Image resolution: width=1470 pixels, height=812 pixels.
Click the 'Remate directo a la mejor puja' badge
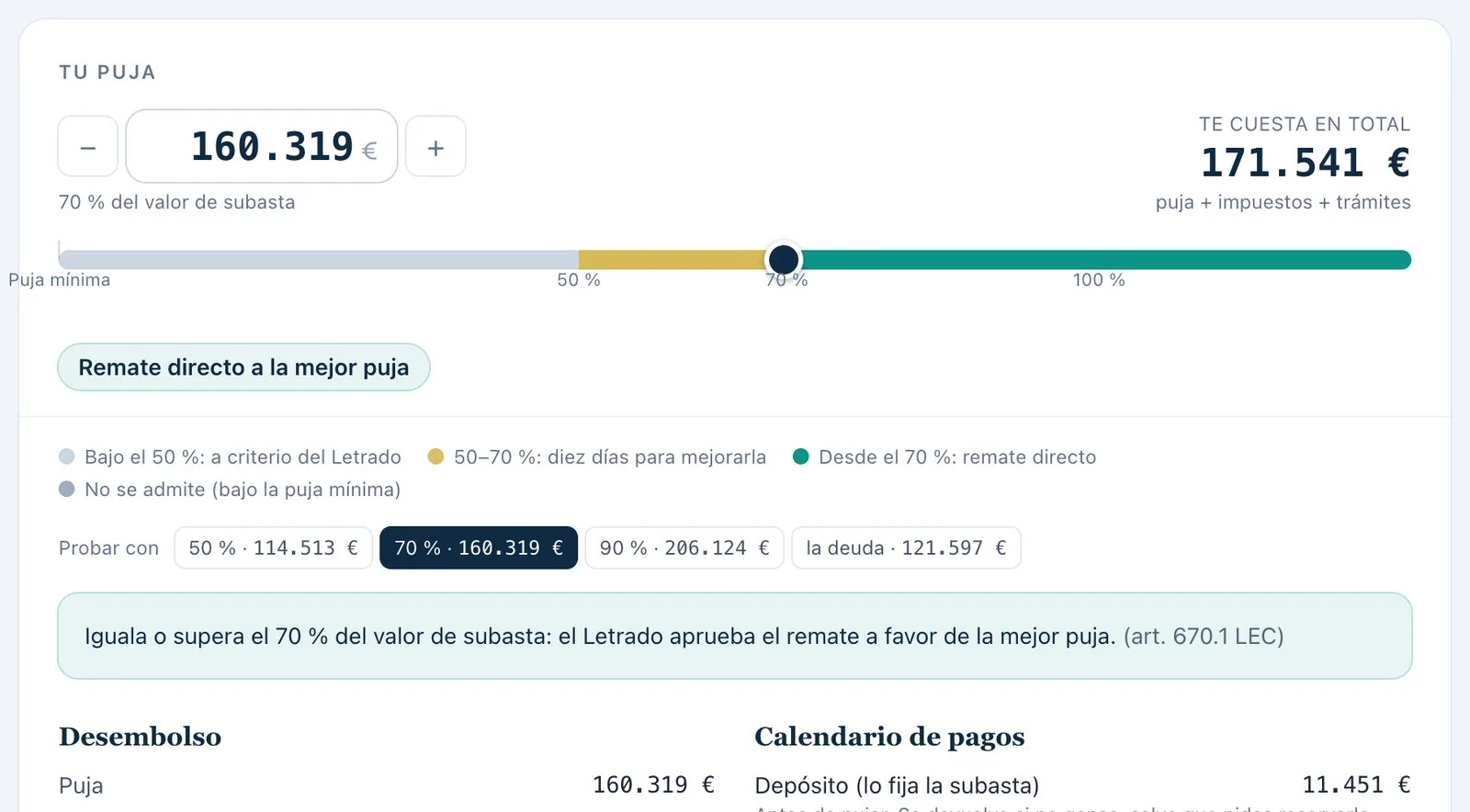click(243, 367)
